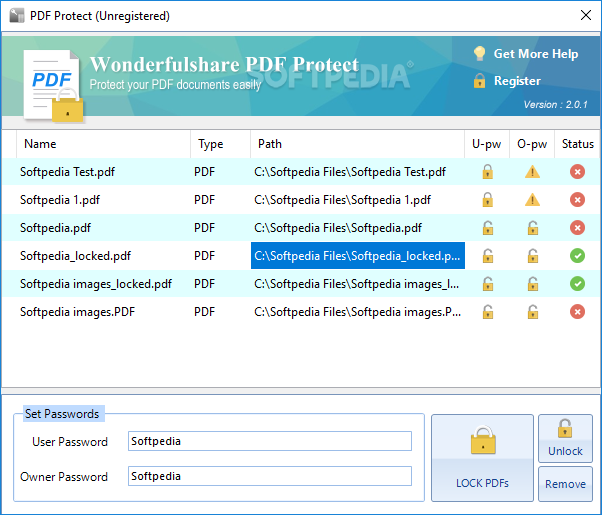
Task: Focus the Owner Password field
Action: coord(270,476)
